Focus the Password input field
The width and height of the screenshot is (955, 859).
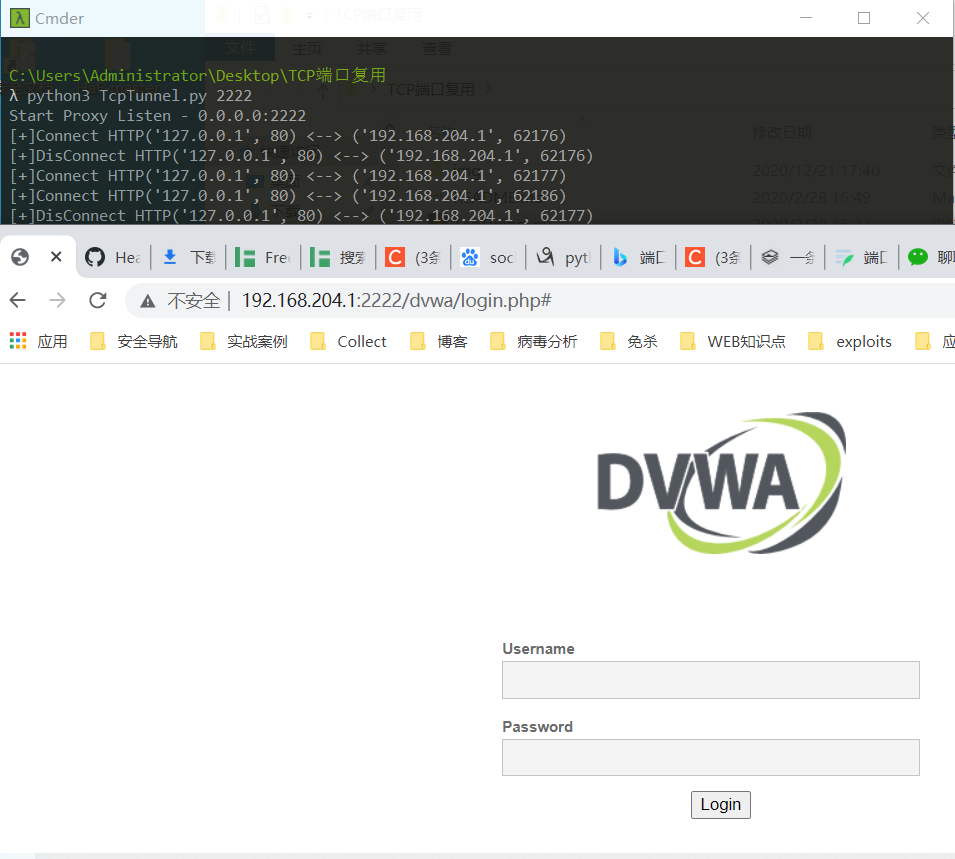pos(711,757)
